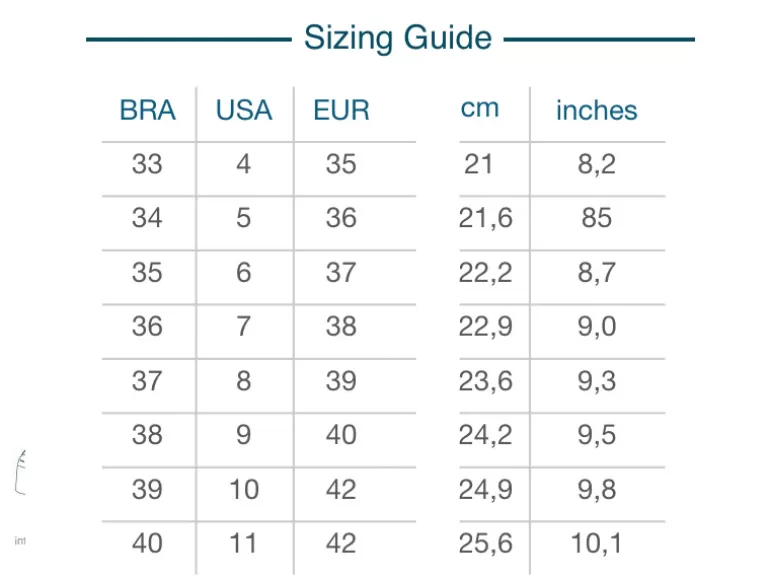Click the inches column header

pyautogui.click(x=597, y=110)
